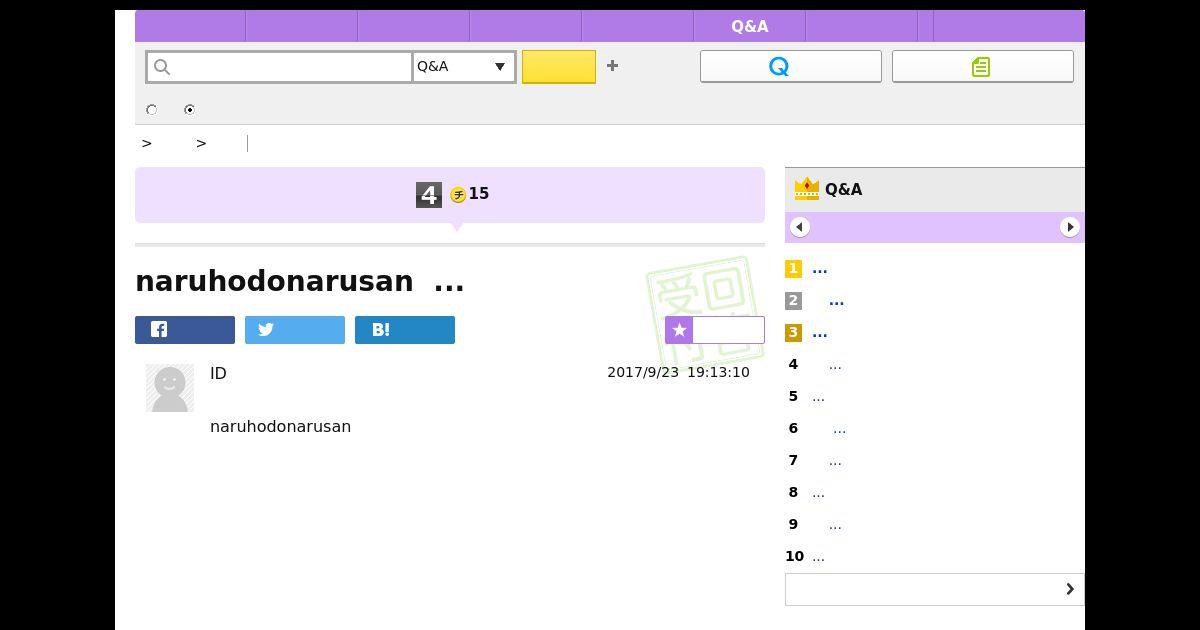Click the number 4 grade badge

(x=428, y=195)
